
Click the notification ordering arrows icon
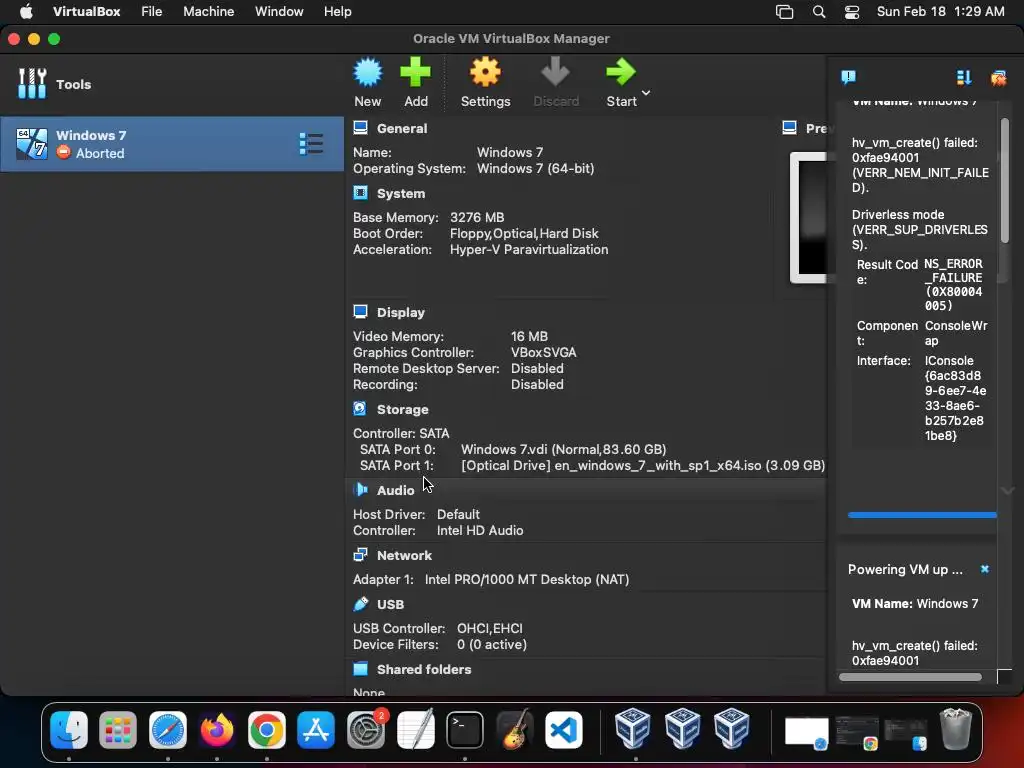click(x=964, y=78)
